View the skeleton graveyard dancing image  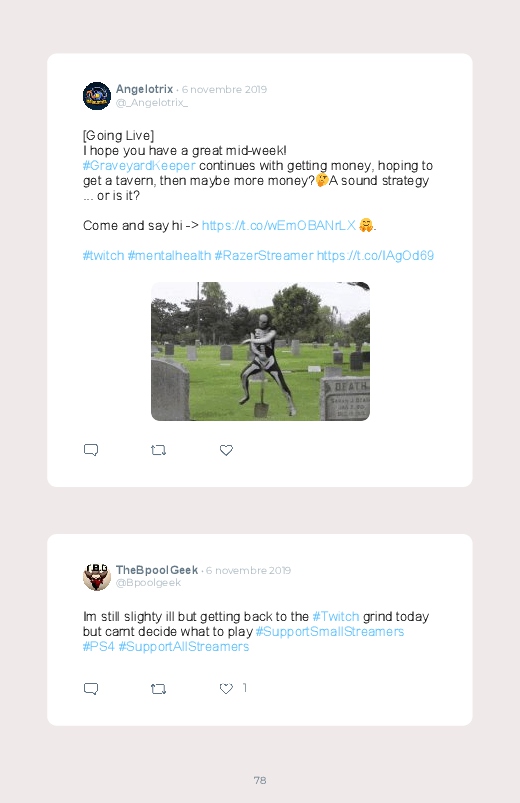(260, 351)
